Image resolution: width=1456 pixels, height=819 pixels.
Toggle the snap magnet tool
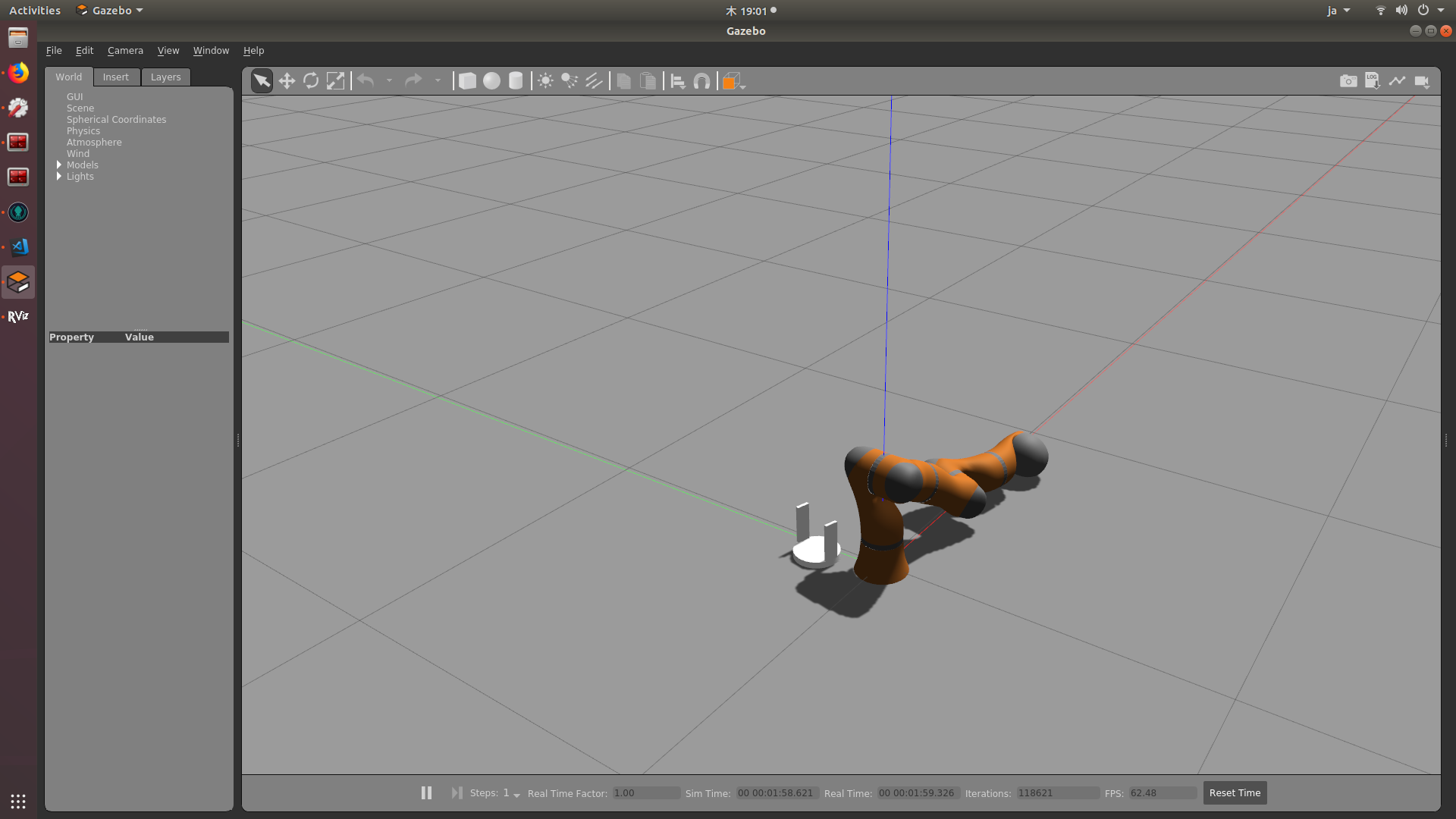tap(702, 81)
